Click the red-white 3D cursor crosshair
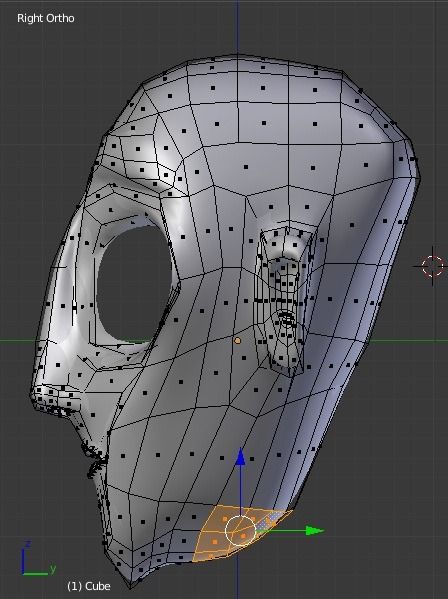This screenshot has width=448, height=599. coord(433,266)
